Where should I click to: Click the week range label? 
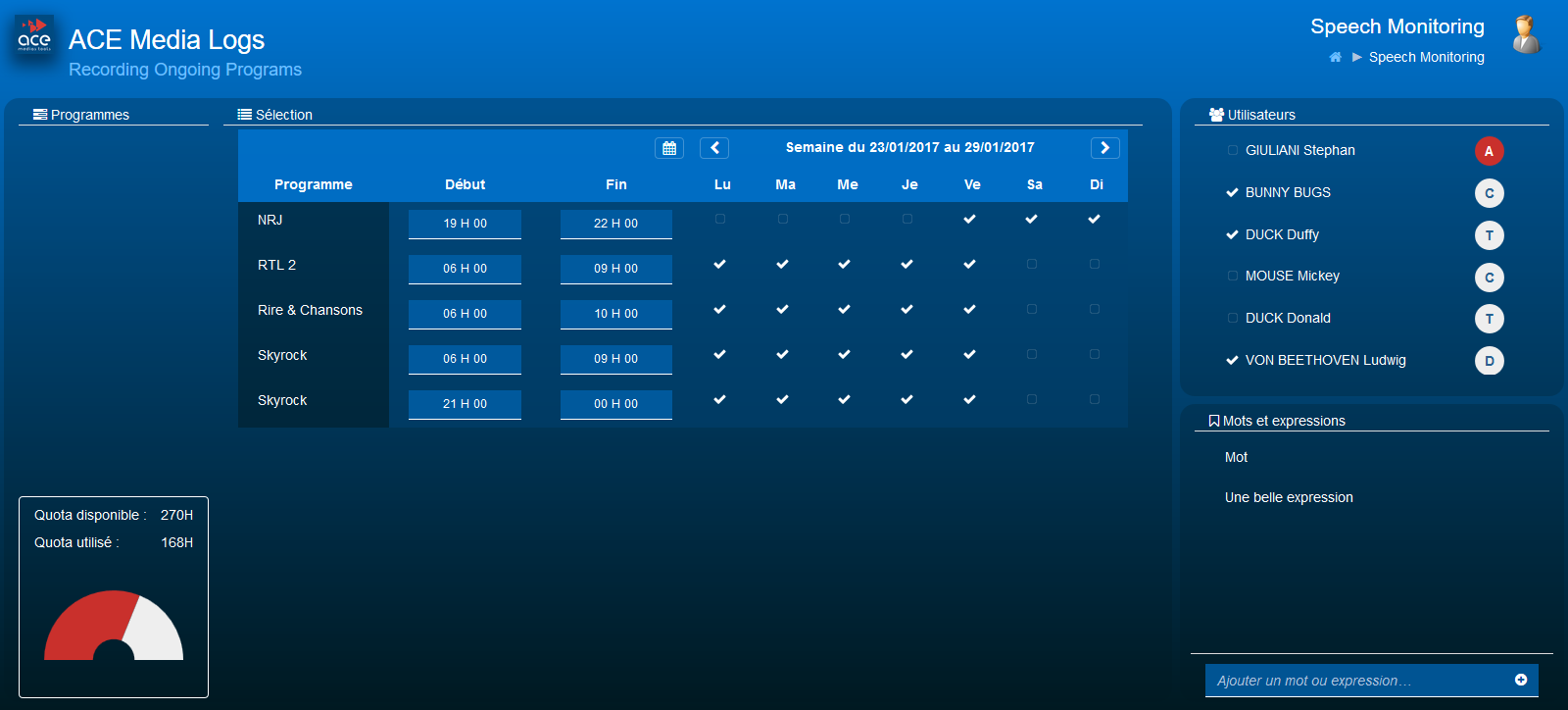click(x=909, y=147)
